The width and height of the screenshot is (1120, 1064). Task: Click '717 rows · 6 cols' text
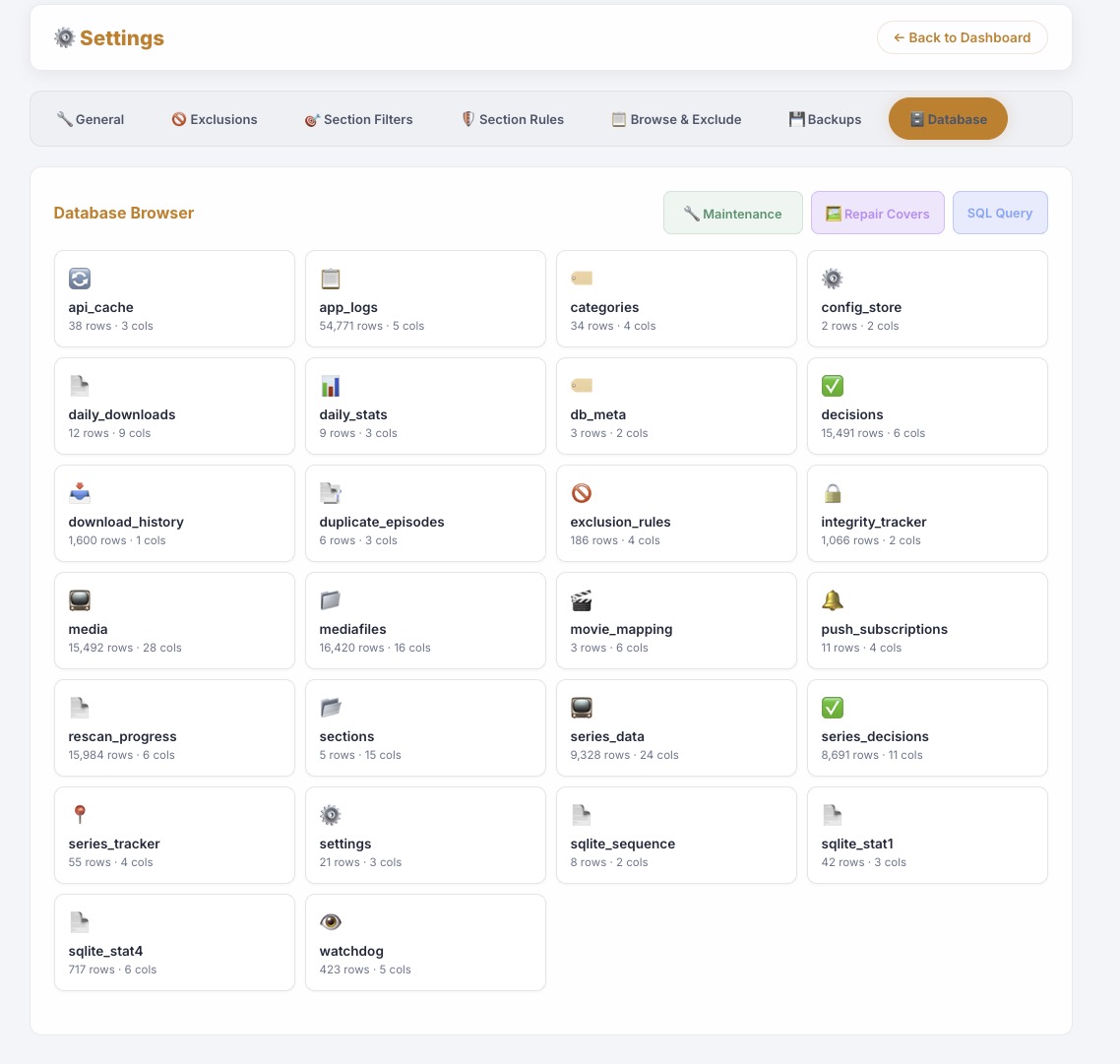(x=112, y=969)
